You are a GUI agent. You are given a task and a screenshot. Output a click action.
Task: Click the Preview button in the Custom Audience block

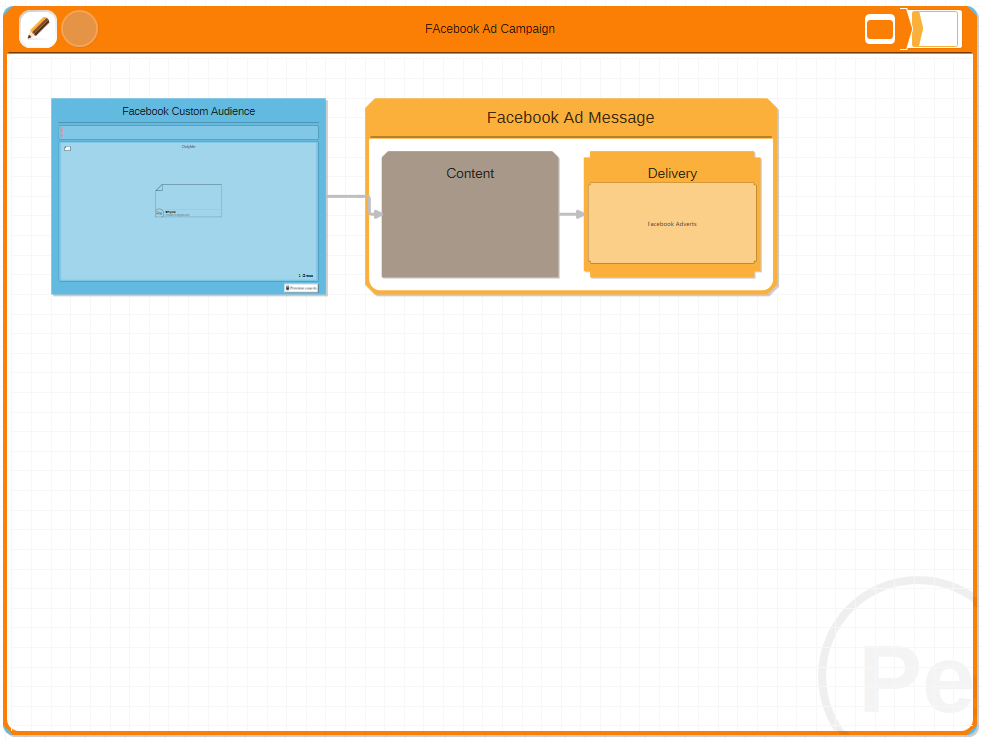[301, 288]
